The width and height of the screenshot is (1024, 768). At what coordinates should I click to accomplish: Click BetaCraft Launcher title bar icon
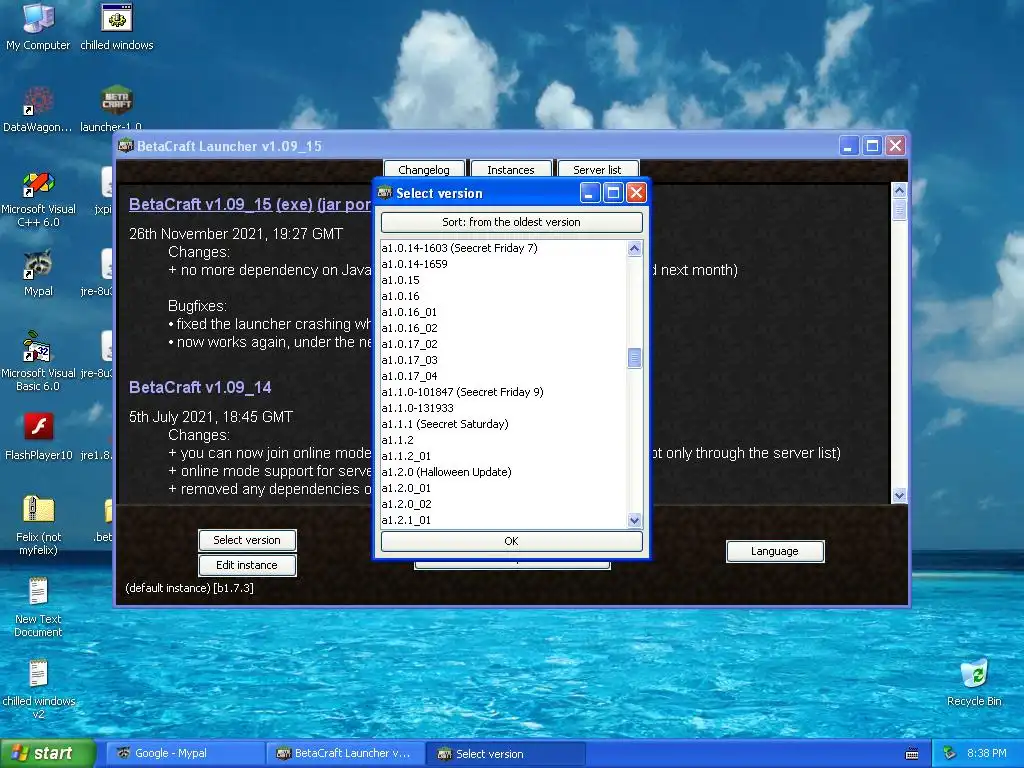point(126,146)
